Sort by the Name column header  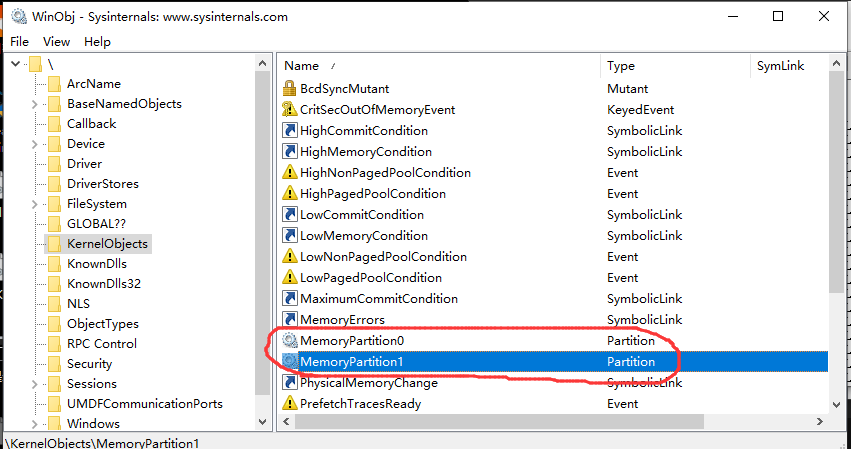(301, 66)
